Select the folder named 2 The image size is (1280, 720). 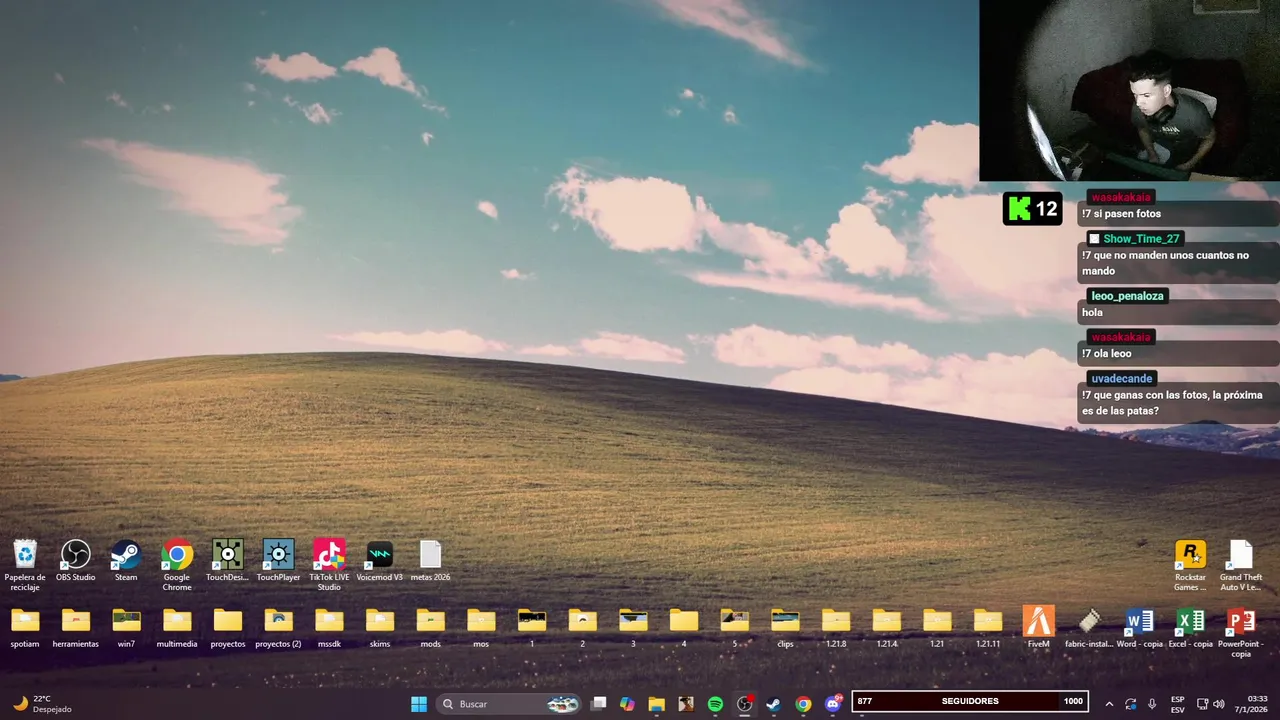tap(582, 627)
